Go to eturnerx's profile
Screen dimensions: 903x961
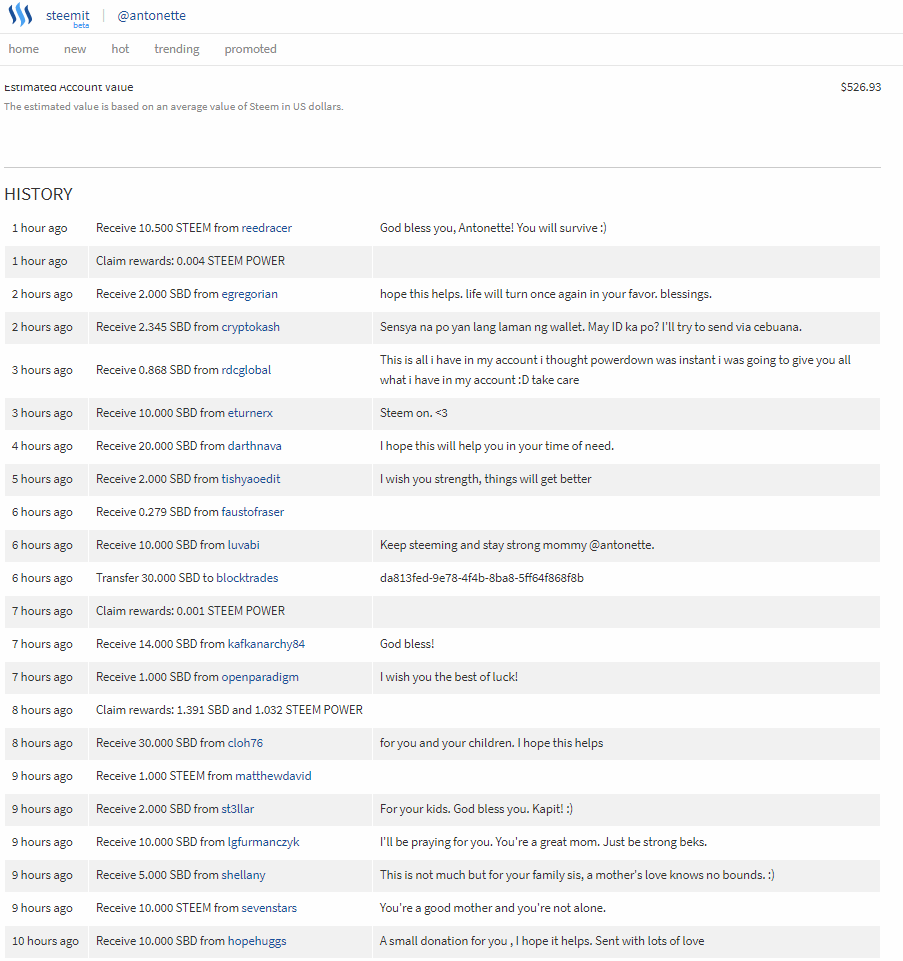(250, 413)
